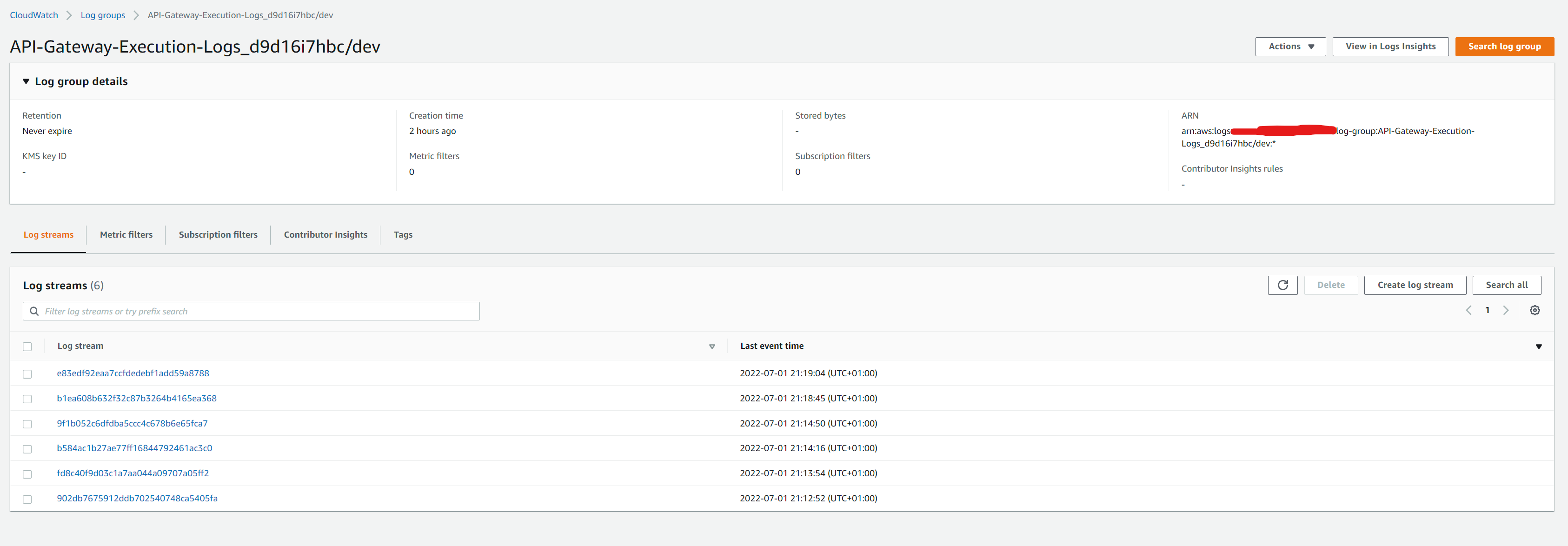Image resolution: width=1568 pixels, height=546 pixels.
Task: Click the refresh log streams icon
Action: pos(1282,285)
